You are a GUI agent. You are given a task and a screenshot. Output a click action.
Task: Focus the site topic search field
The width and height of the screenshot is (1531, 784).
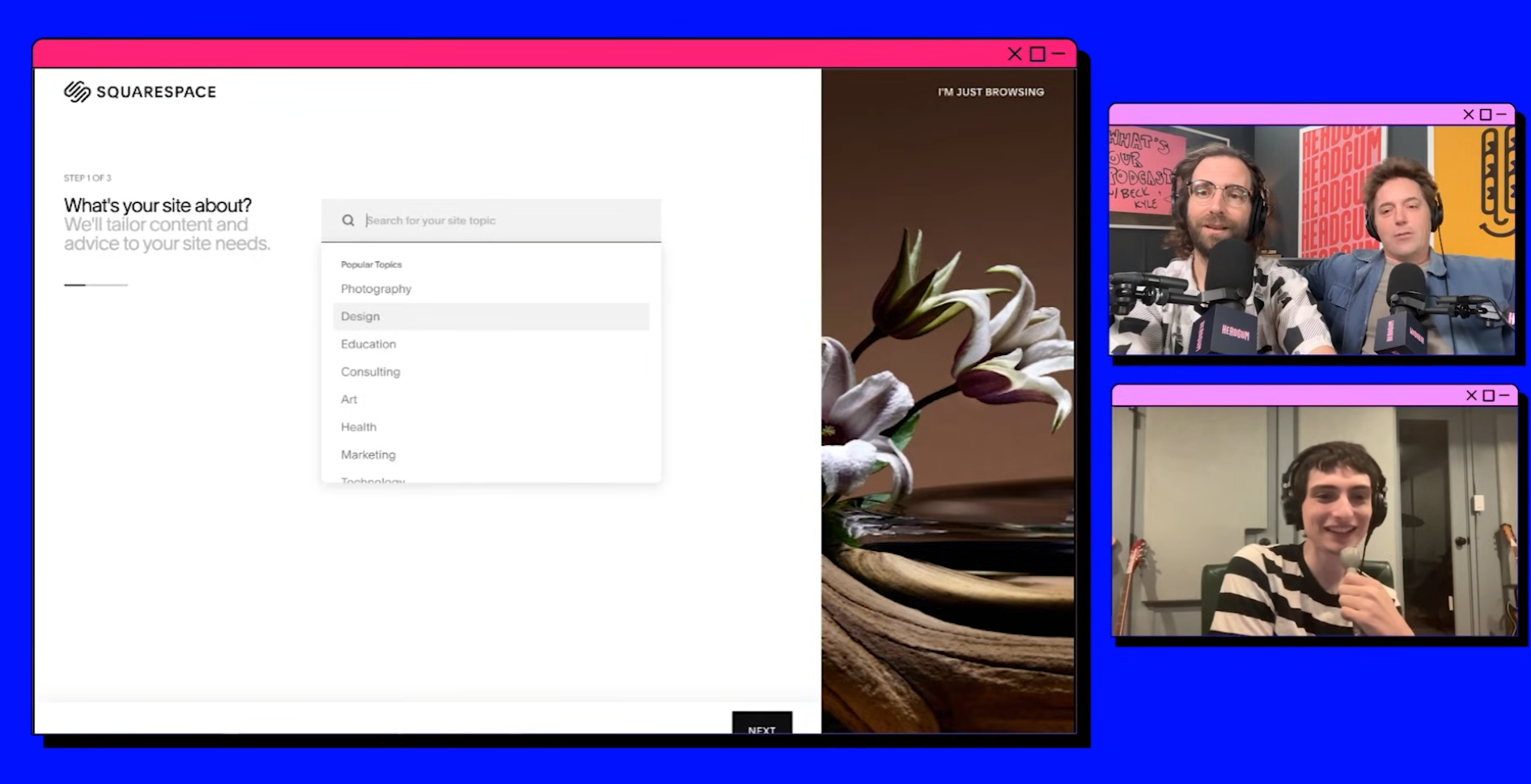click(491, 220)
